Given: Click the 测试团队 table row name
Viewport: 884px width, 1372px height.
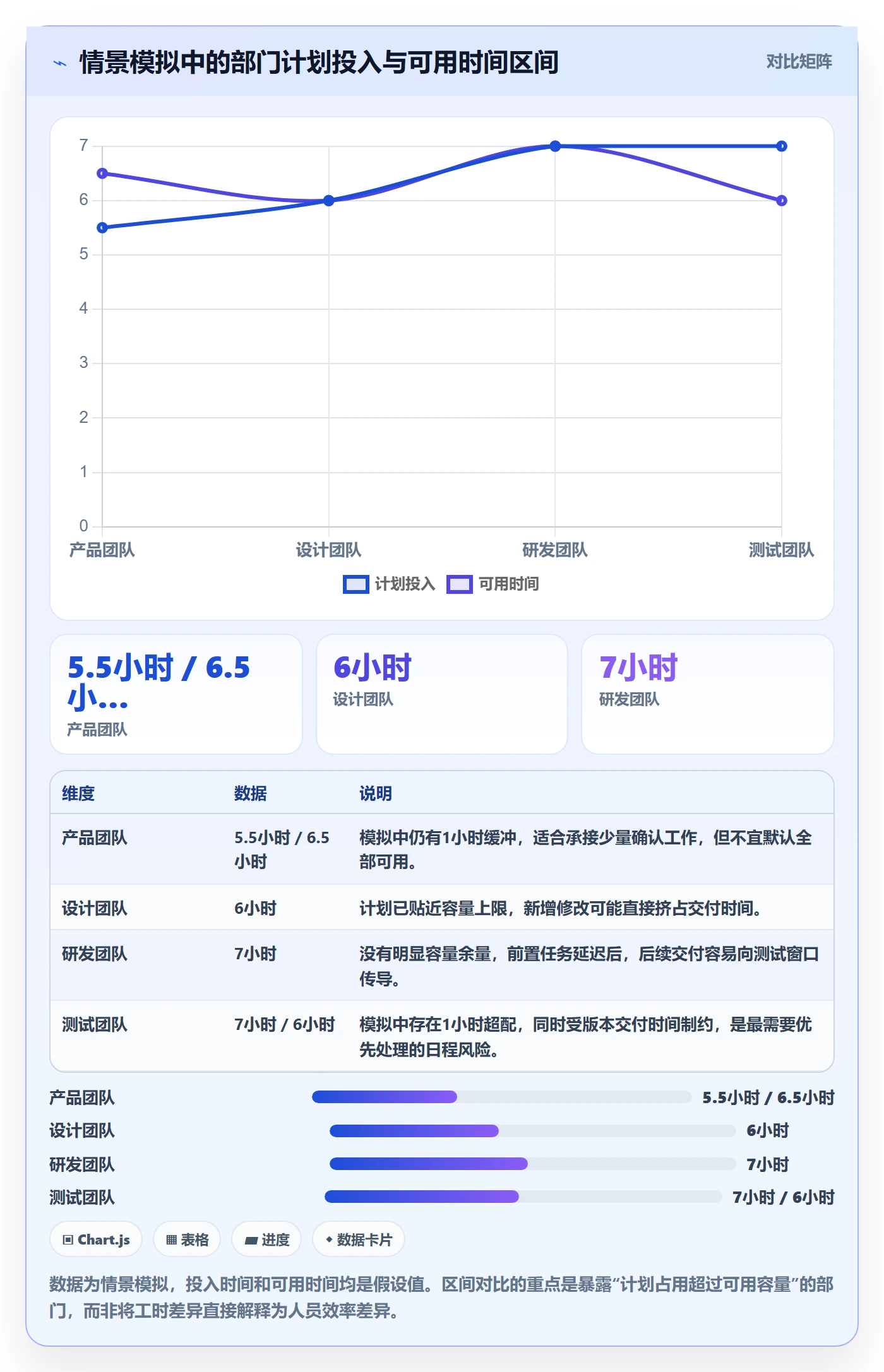Looking at the screenshot, I should tap(95, 1024).
